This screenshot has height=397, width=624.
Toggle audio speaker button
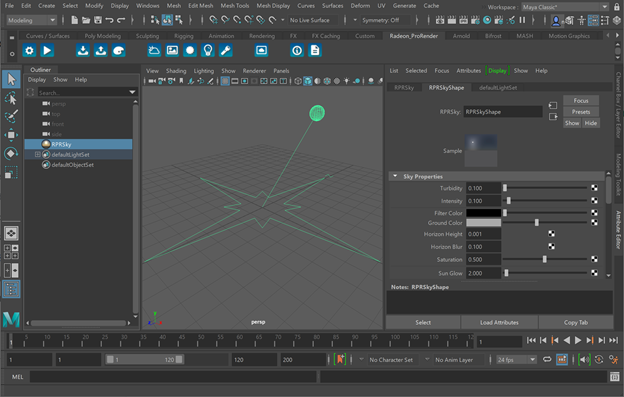click(584, 360)
